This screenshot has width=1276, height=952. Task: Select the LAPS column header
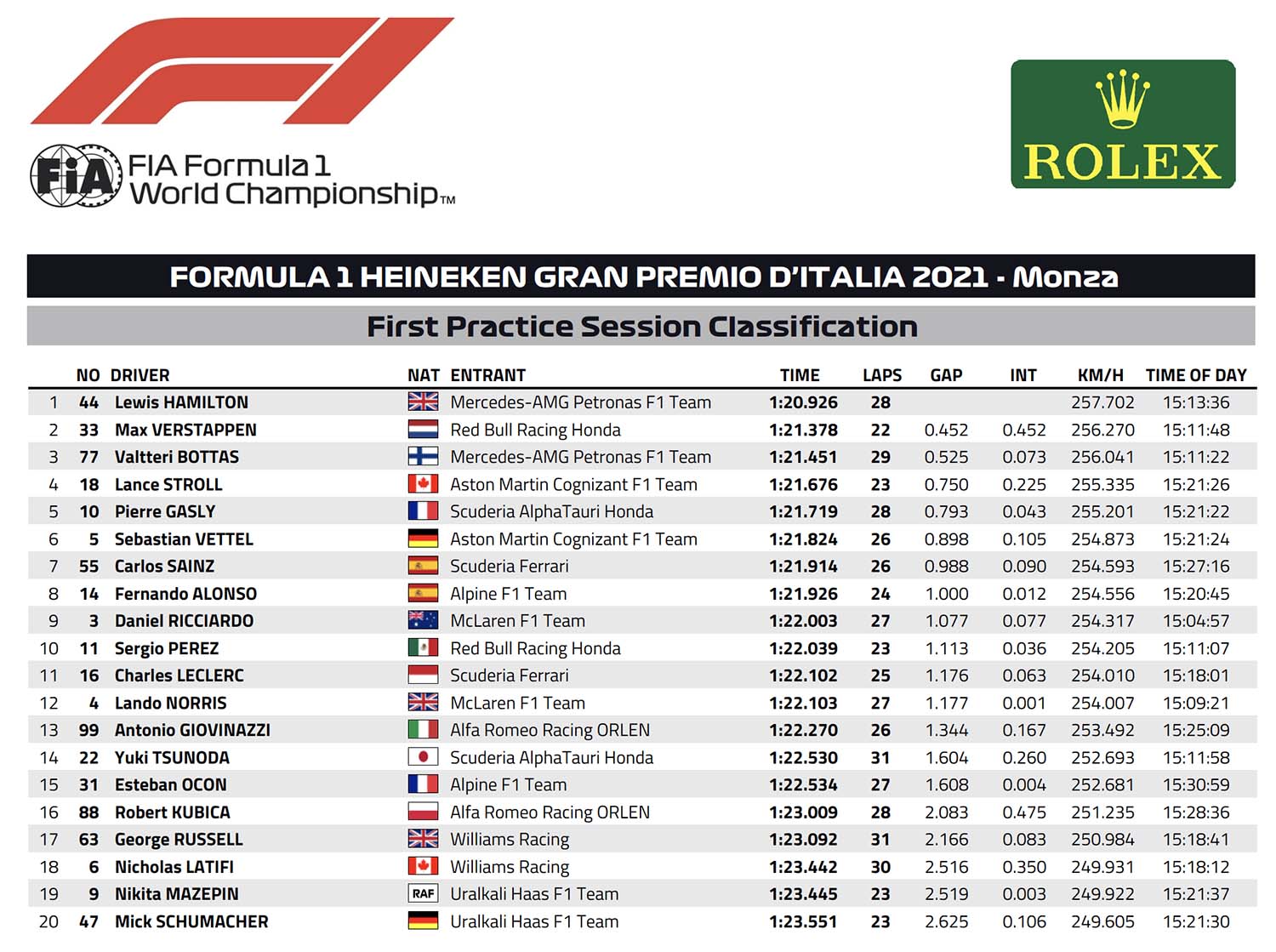coord(881,375)
